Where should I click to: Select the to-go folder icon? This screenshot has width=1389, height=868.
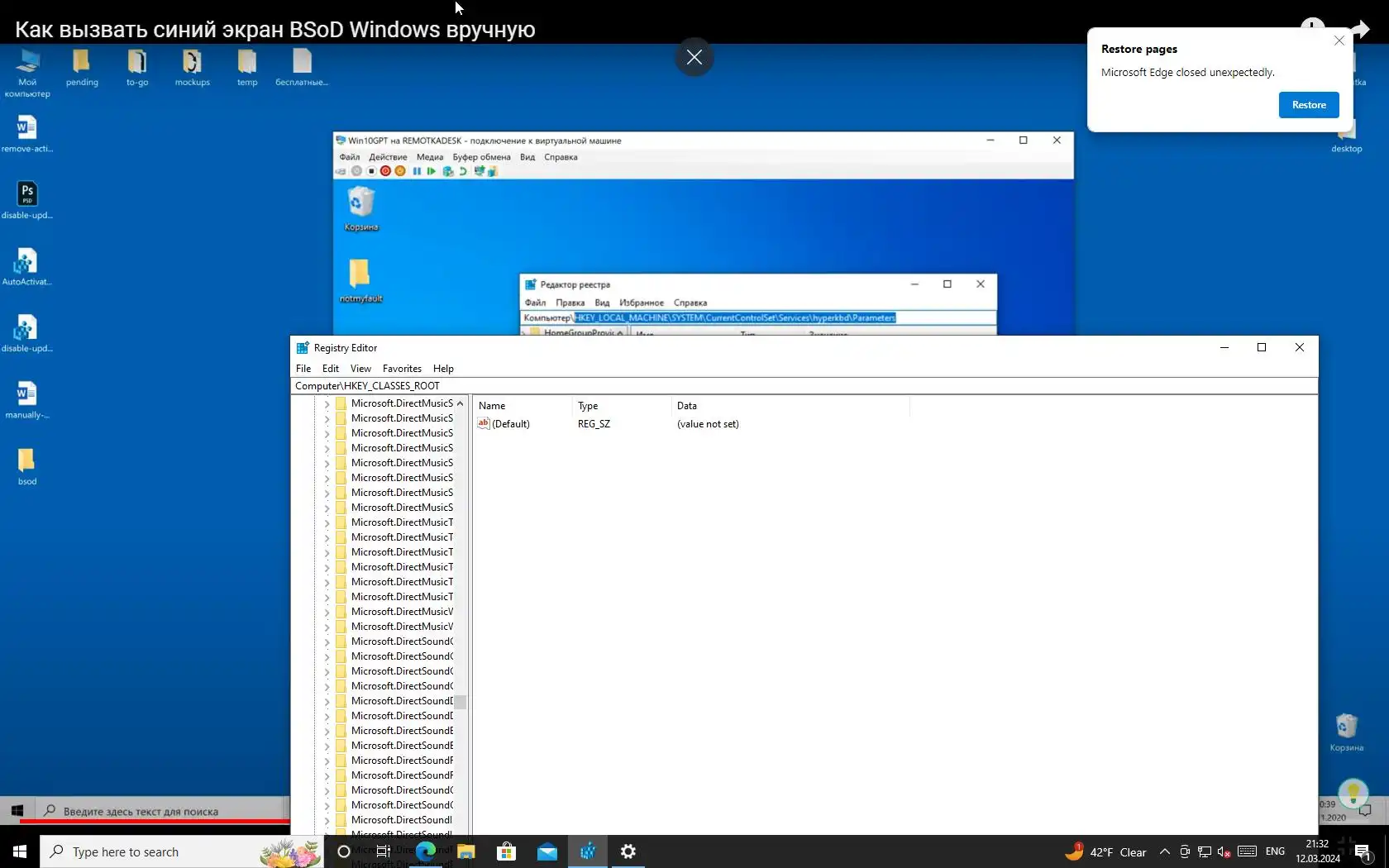click(x=137, y=68)
